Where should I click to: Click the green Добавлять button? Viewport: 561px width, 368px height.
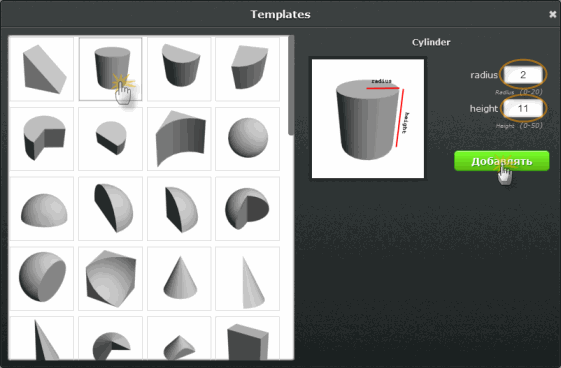tap(502, 161)
